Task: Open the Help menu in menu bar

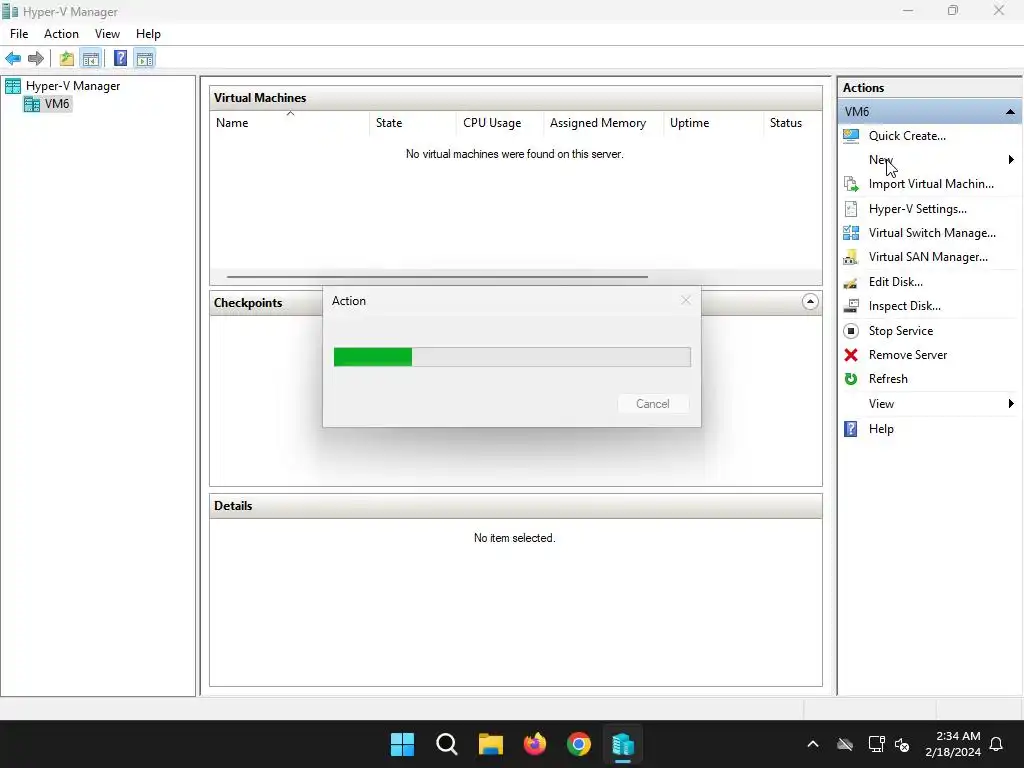Action: click(x=148, y=34)
